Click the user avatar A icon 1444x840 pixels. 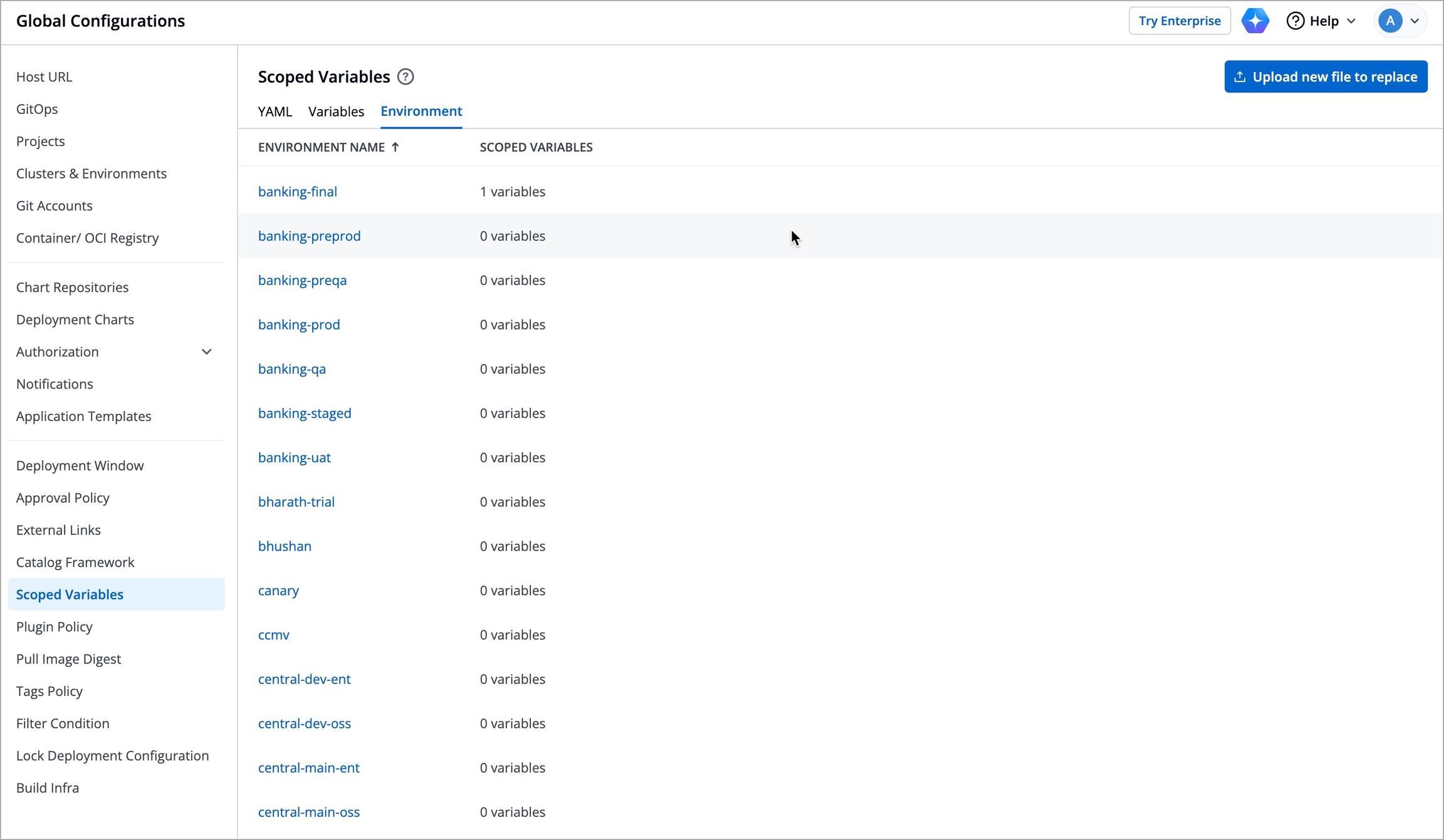click(x=1389, y=21)
